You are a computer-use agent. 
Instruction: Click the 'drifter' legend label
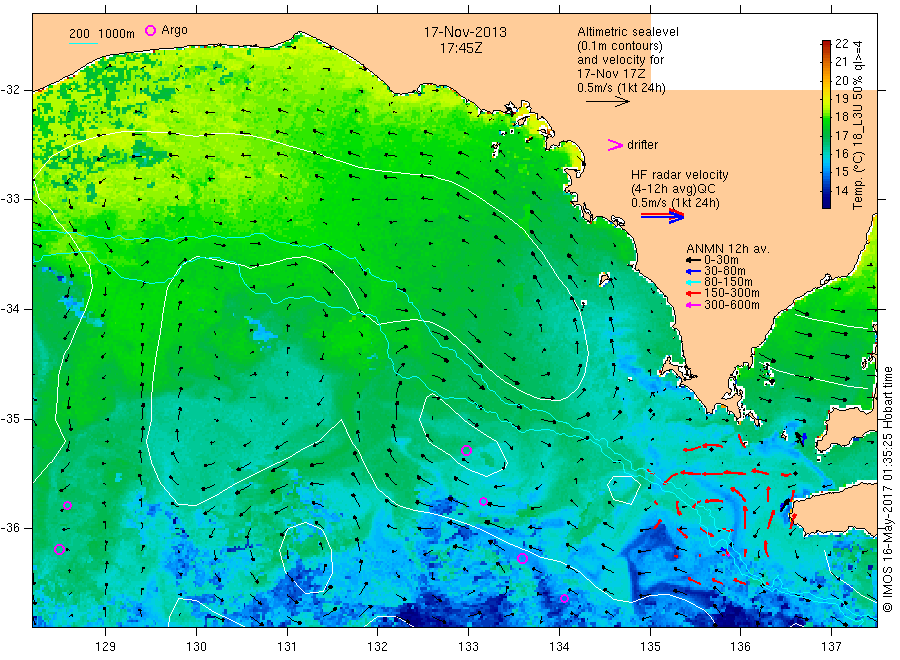642,145
